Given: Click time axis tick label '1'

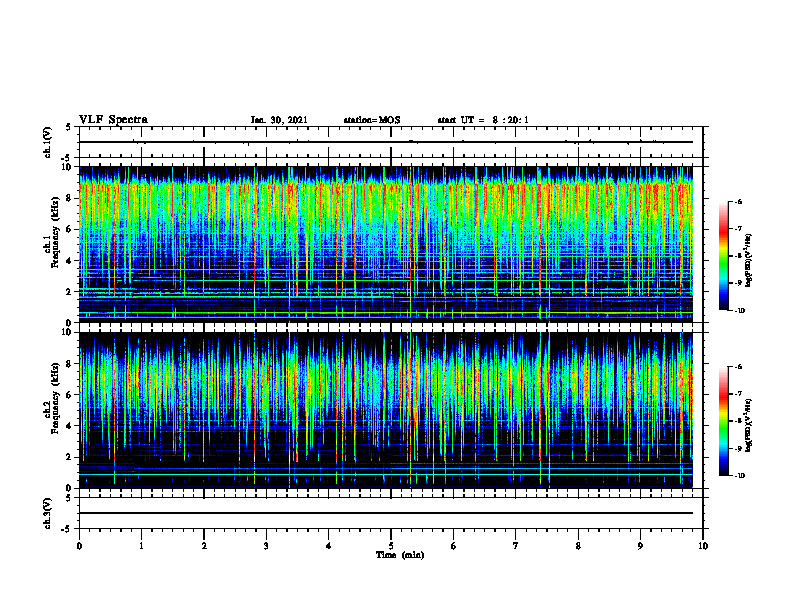Looking at the screenshot, I should 141,546.
